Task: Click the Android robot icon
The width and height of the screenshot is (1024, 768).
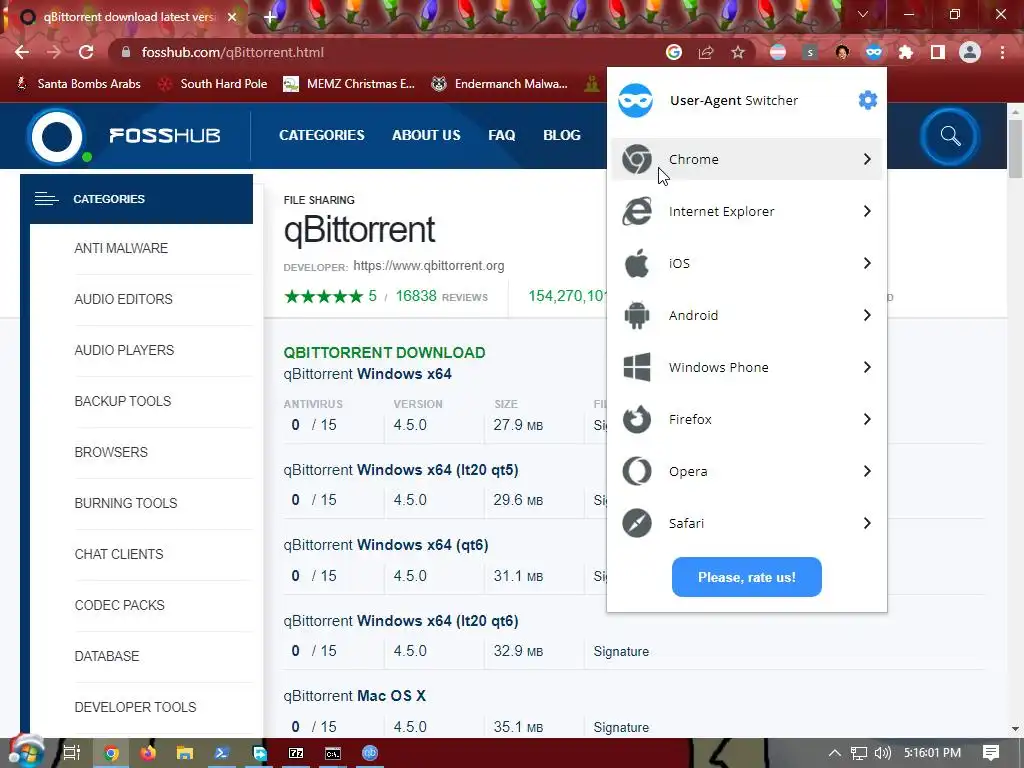Action: click(x=637, y=315)
